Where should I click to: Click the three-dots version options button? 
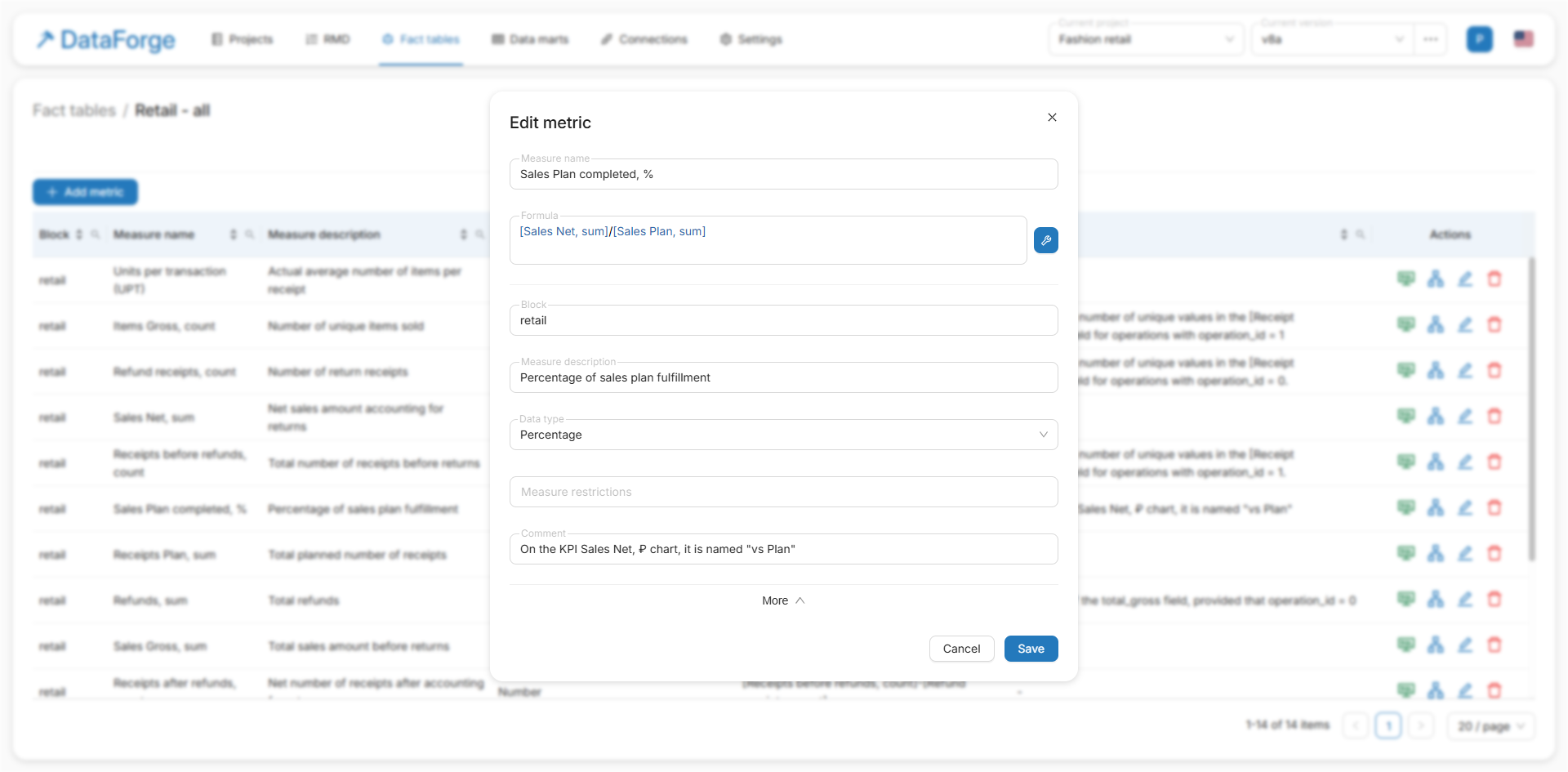click(x=1430, y=39)
